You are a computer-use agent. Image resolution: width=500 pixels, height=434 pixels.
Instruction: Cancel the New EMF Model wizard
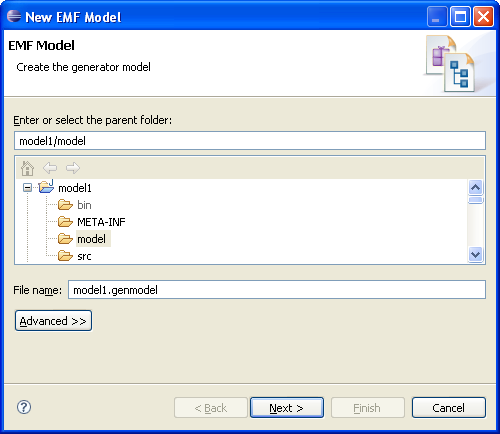(x=449, y=408)
